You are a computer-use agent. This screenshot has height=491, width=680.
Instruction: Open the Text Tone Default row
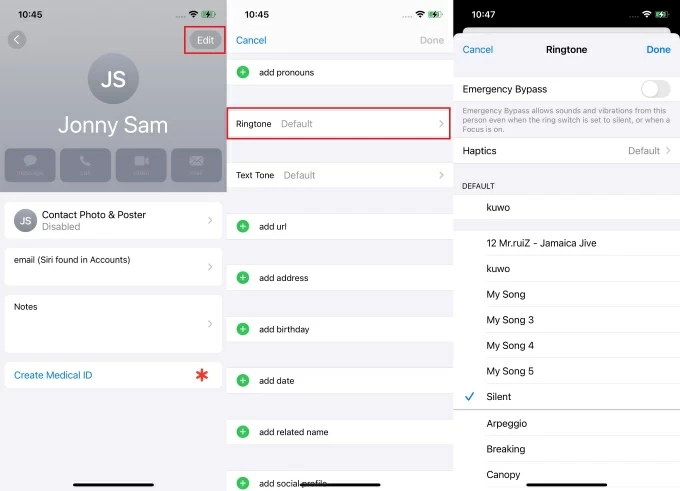point(339,175)
